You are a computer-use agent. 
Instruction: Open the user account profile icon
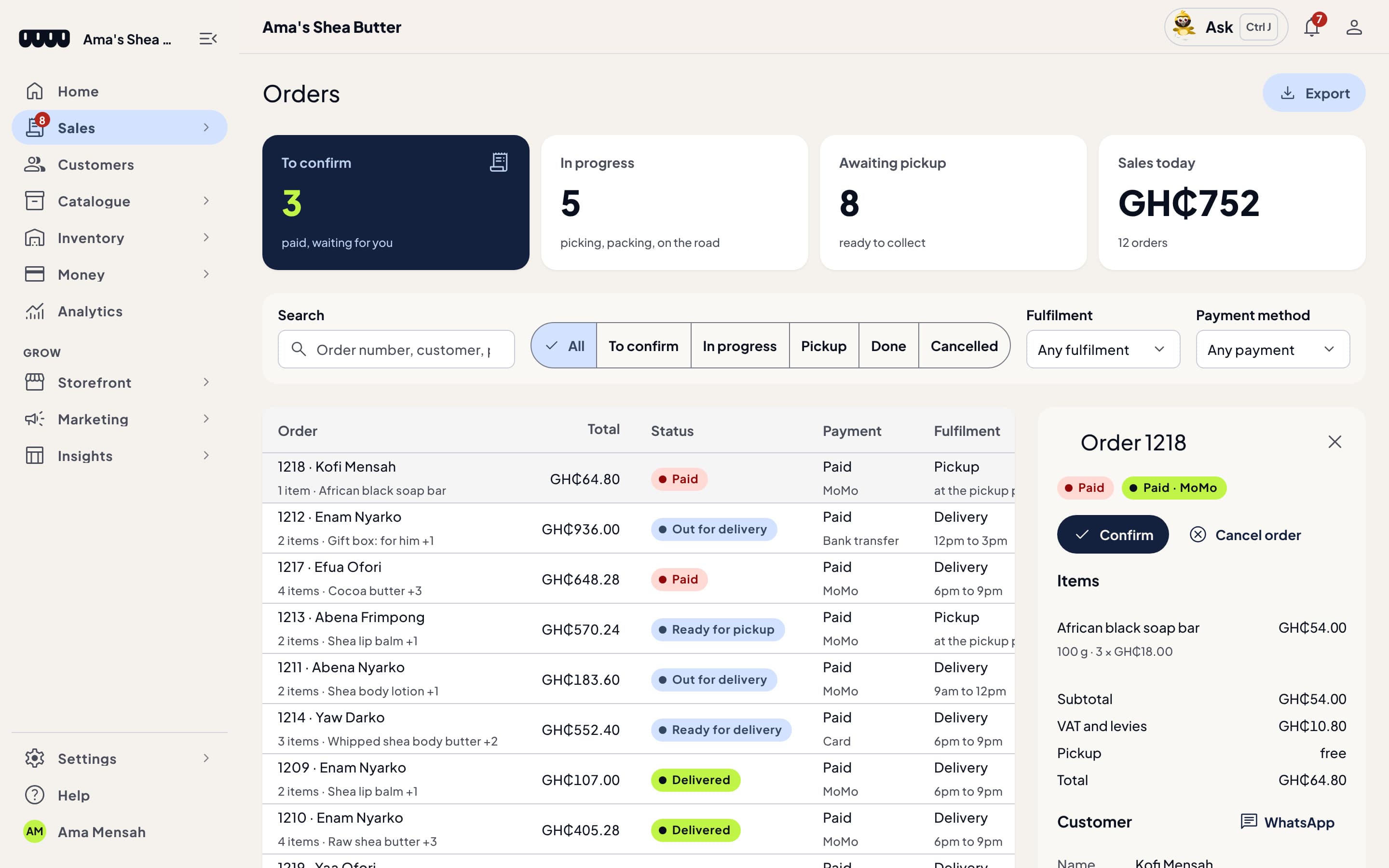pos(1354,27)
